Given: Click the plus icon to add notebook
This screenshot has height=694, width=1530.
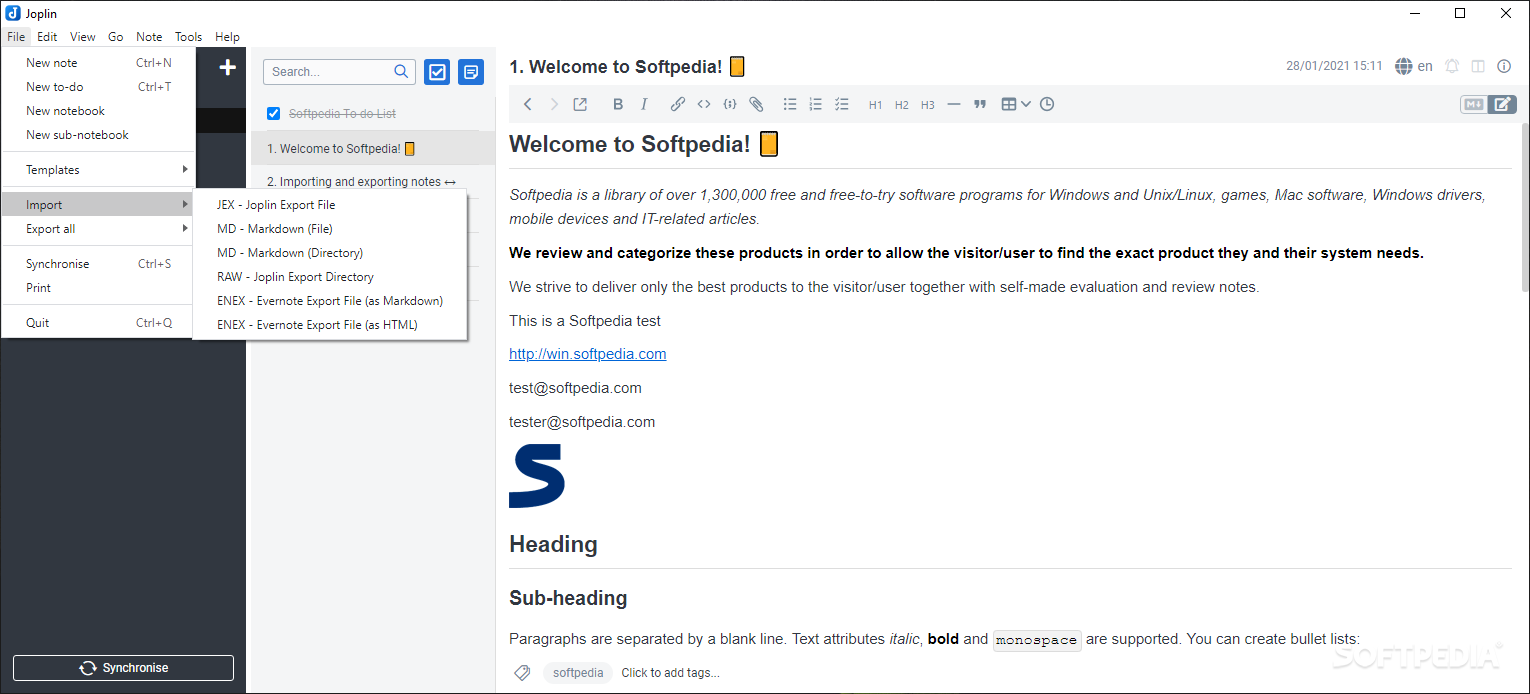Looking at the screenshot, I should [x=228, y=67].
